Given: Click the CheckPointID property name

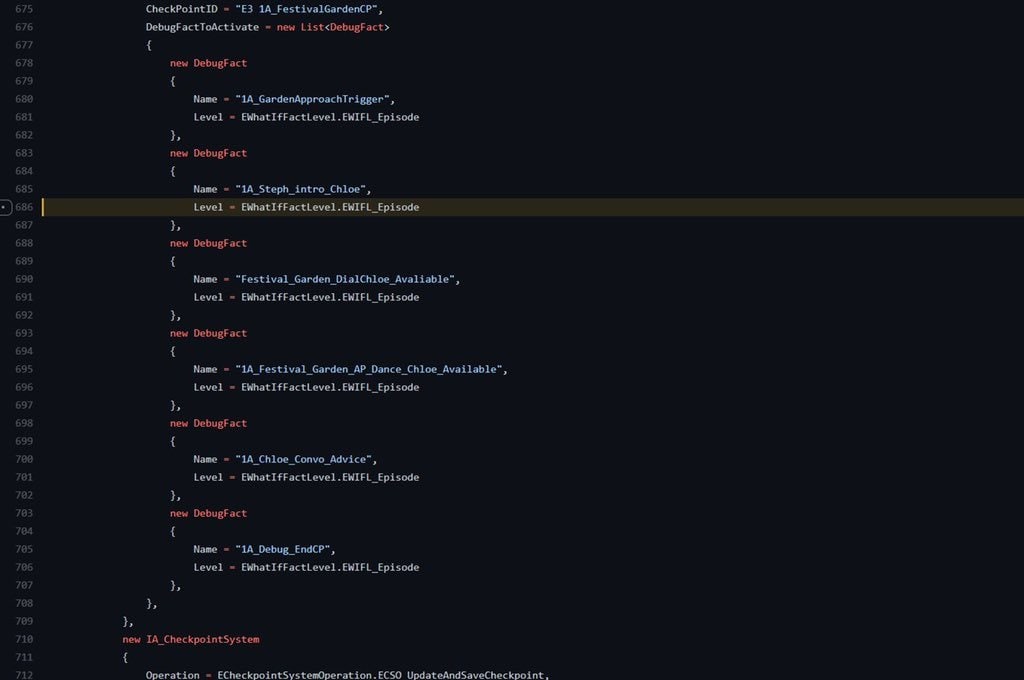Looking at the screenshot, I should coord(182,9).
